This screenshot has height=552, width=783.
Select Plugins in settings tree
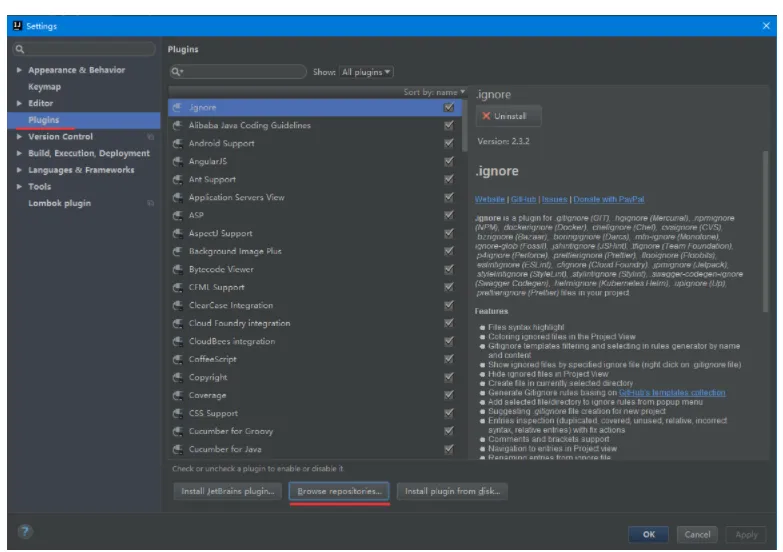[x=84, y=120]
